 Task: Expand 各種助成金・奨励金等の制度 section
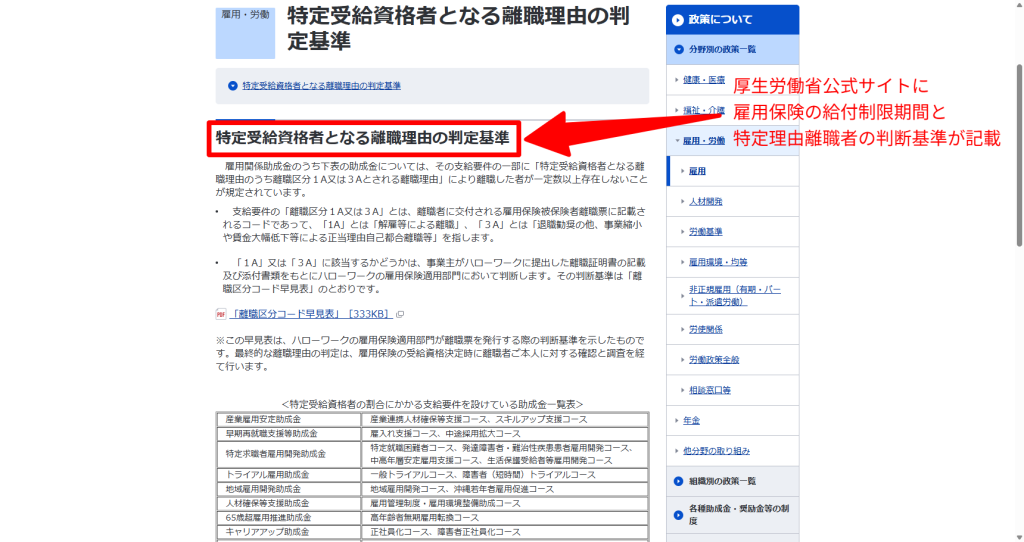coord(732,515)
